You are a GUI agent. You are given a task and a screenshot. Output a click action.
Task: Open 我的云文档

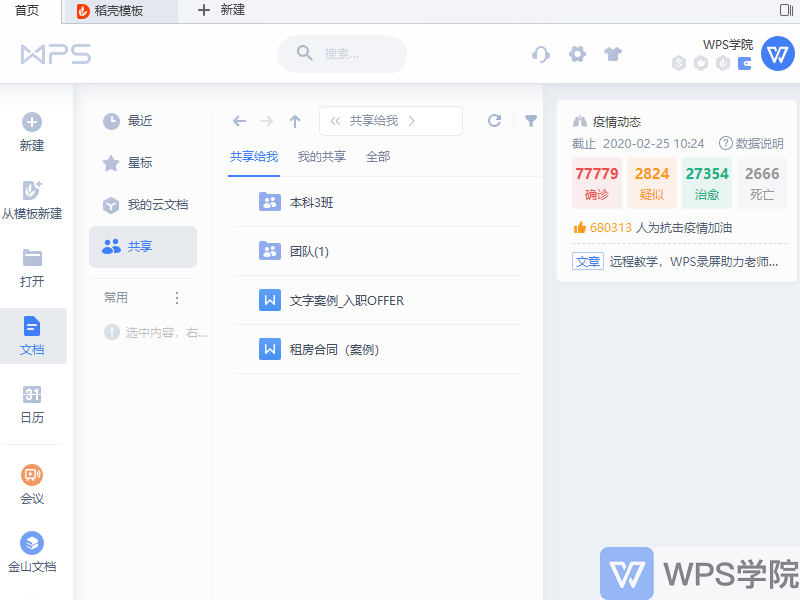(143, 205)
